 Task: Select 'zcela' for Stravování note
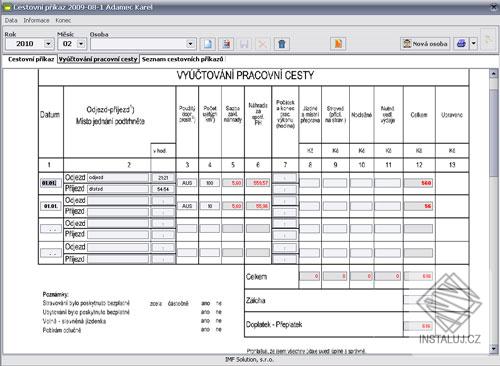pyautogui.click(x=156, y=304)
